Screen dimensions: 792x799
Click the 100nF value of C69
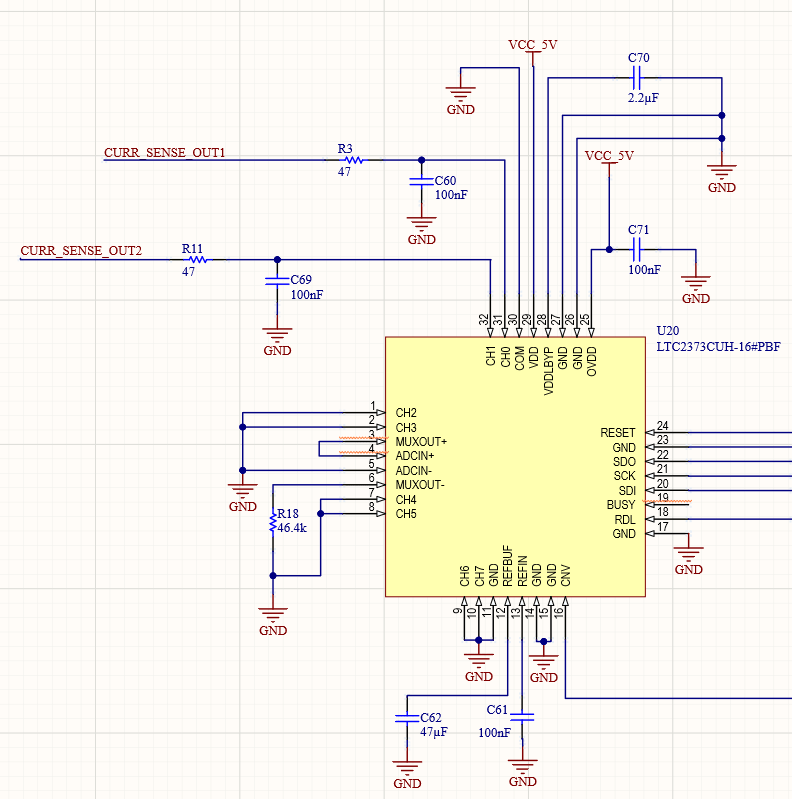tap(307, 295)
